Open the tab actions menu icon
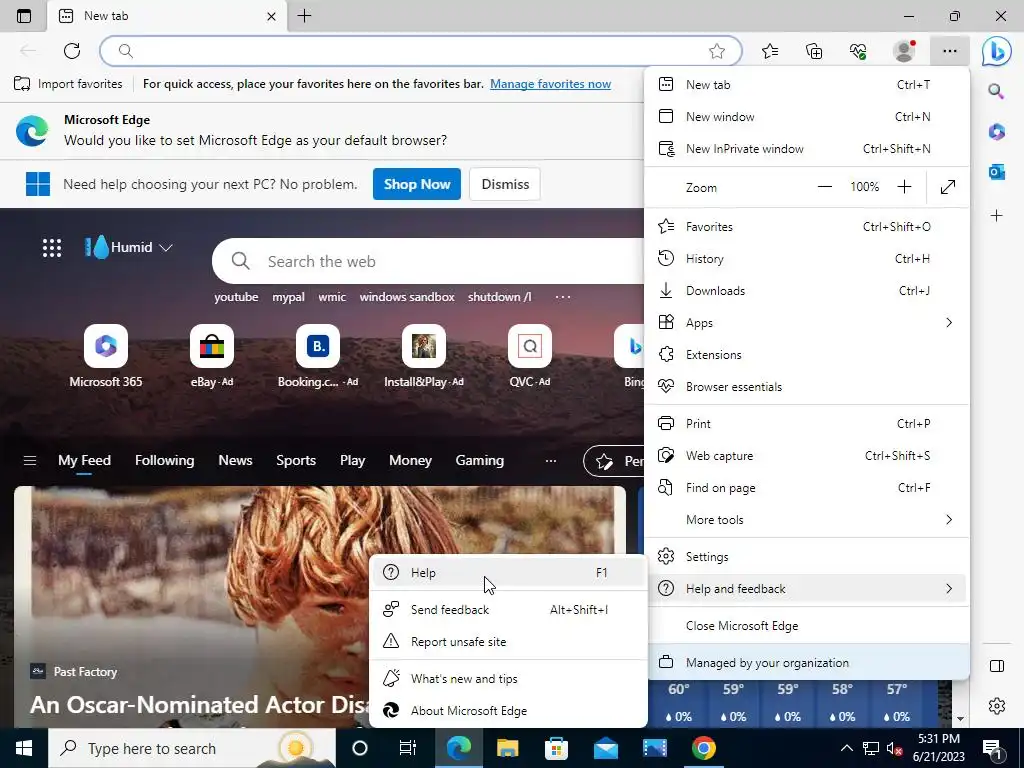The width and height of the screenshot is (1024, 768). pos(24,16)
